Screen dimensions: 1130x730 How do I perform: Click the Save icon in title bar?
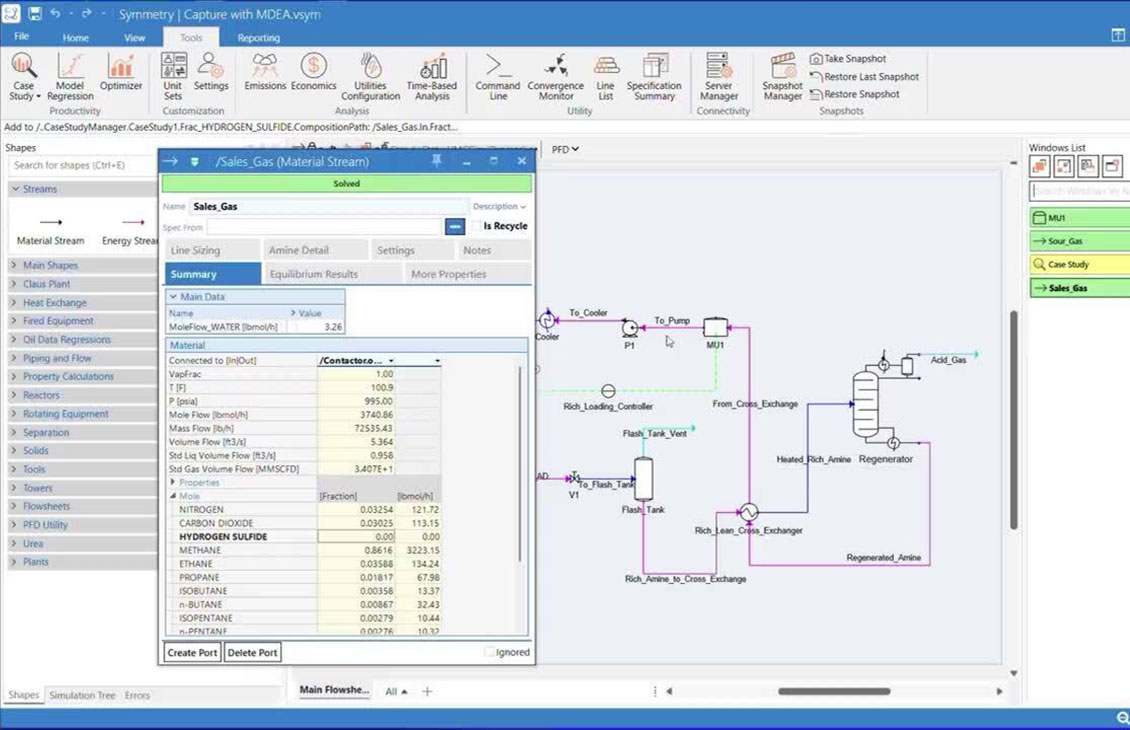(34, 14)
